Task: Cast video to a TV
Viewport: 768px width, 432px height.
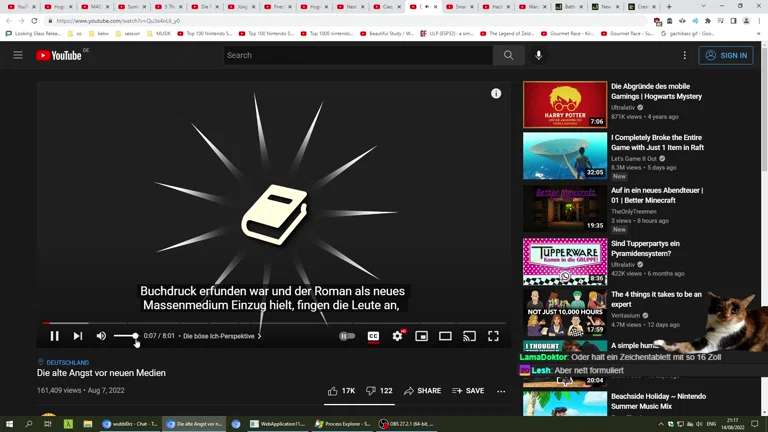Action: 469,337
